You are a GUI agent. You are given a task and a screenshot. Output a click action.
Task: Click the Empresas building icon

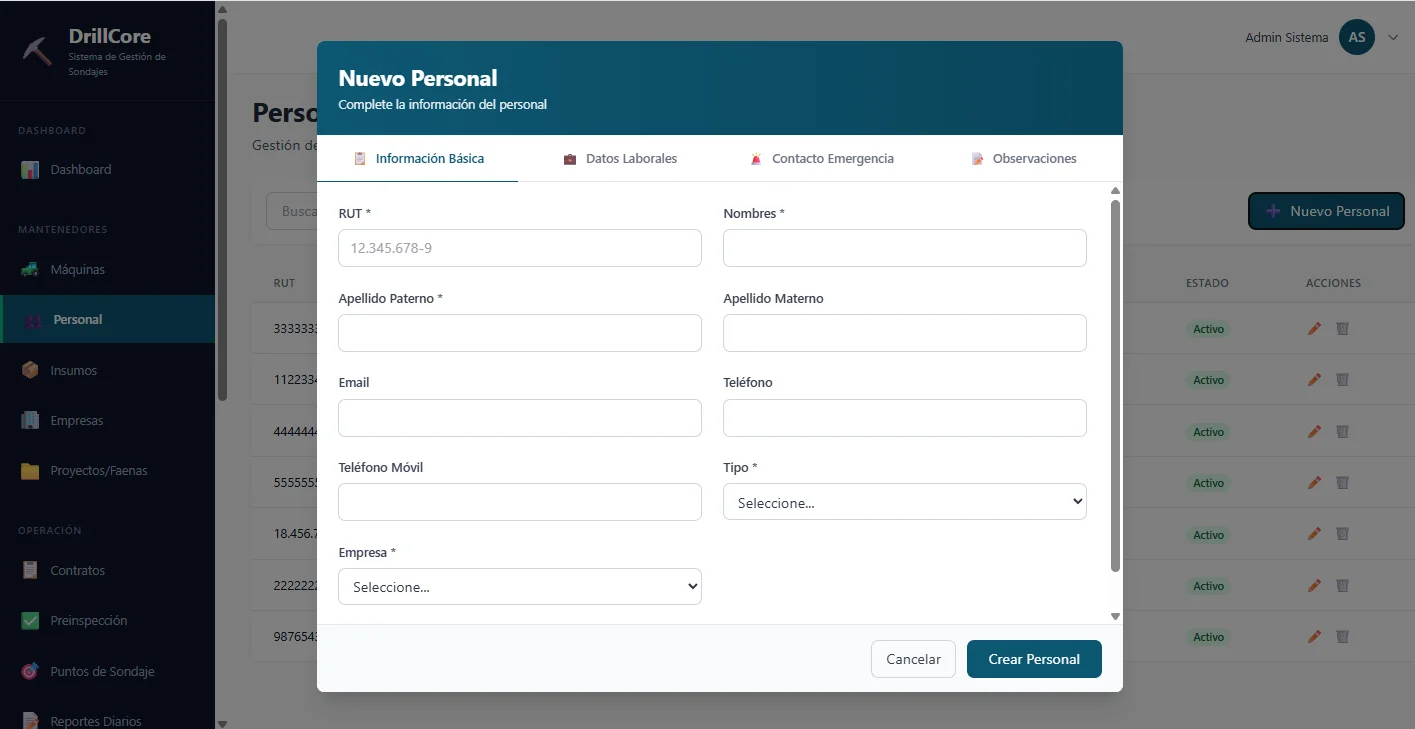point(30,421)
